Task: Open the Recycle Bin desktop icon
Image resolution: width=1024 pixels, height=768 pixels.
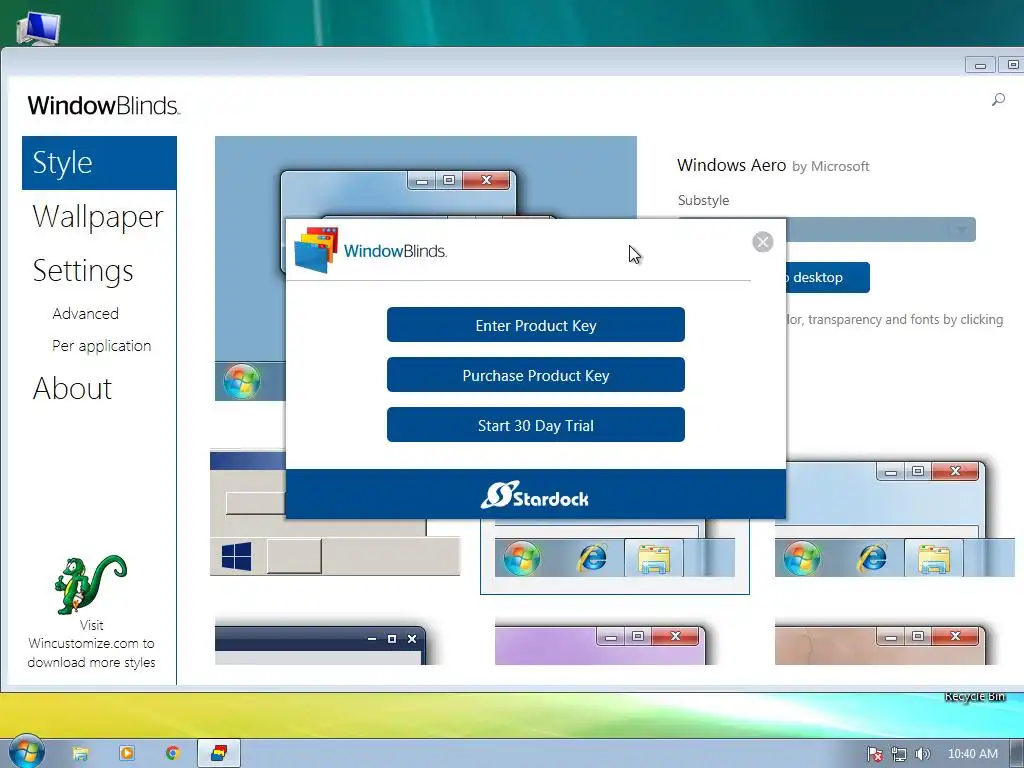Action: [974, 696]
